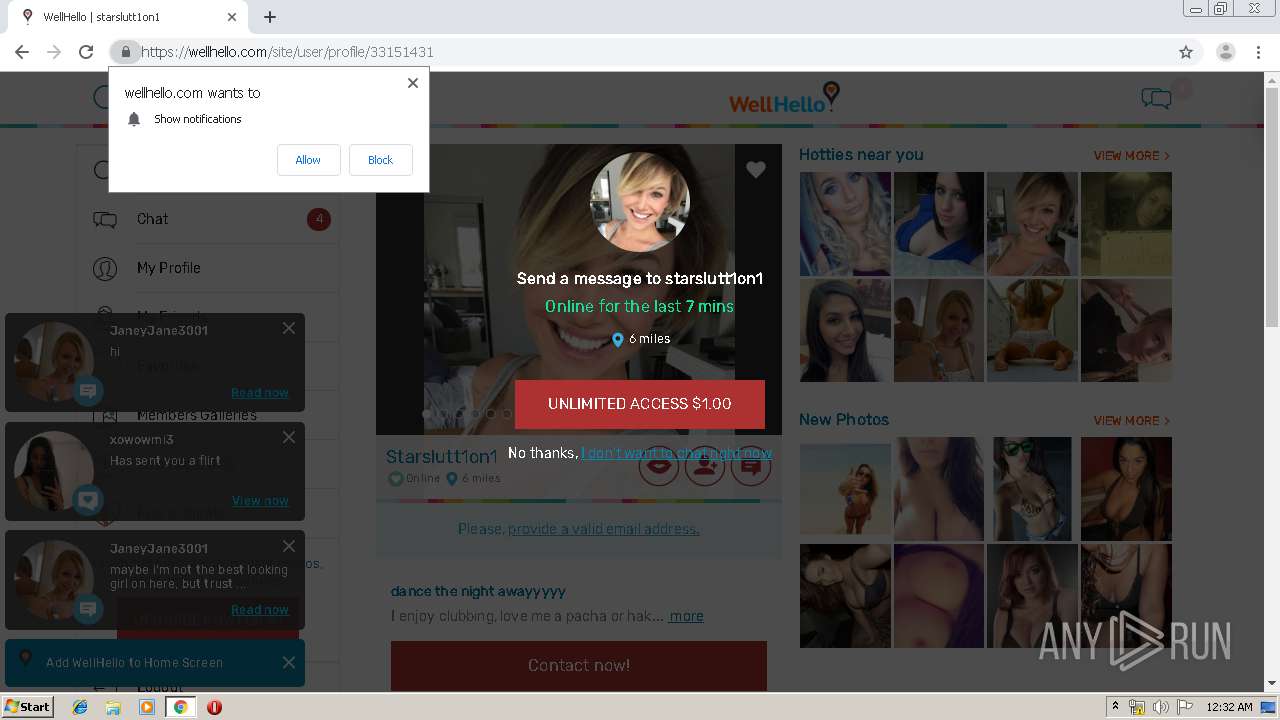Click Read now on 'hi' message
This screenshot has height=720, width=1280.
pyautogui.click(x=260, y=393)
